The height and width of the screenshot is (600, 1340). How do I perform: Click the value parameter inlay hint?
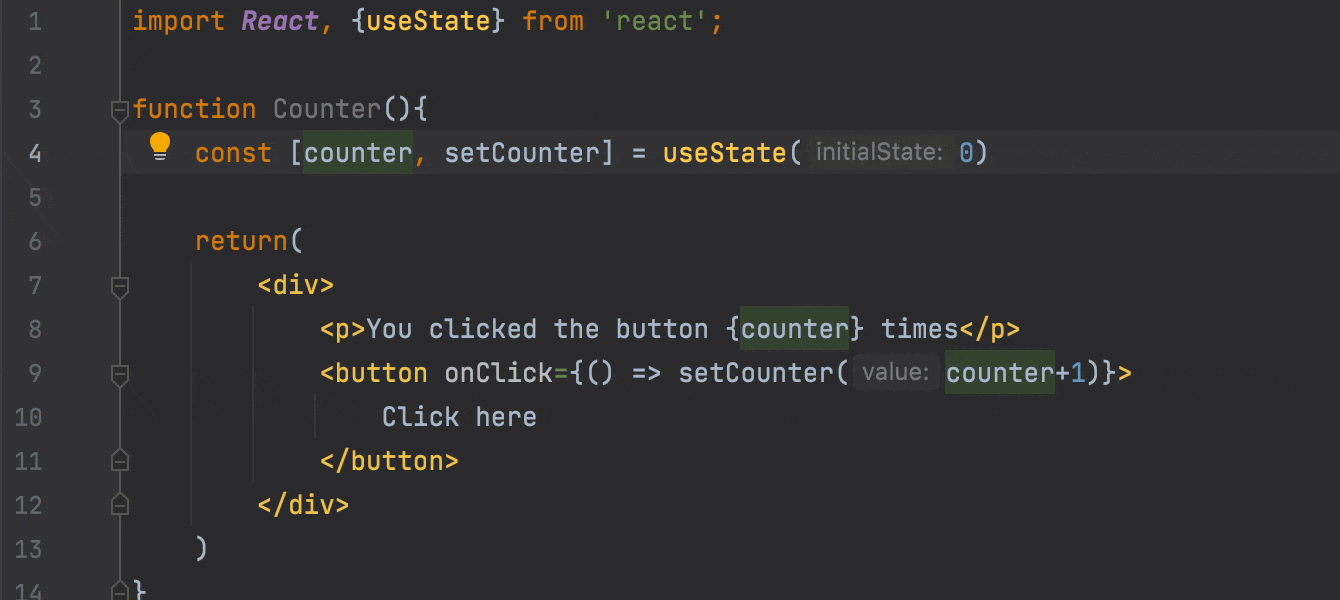click(896, 373)
